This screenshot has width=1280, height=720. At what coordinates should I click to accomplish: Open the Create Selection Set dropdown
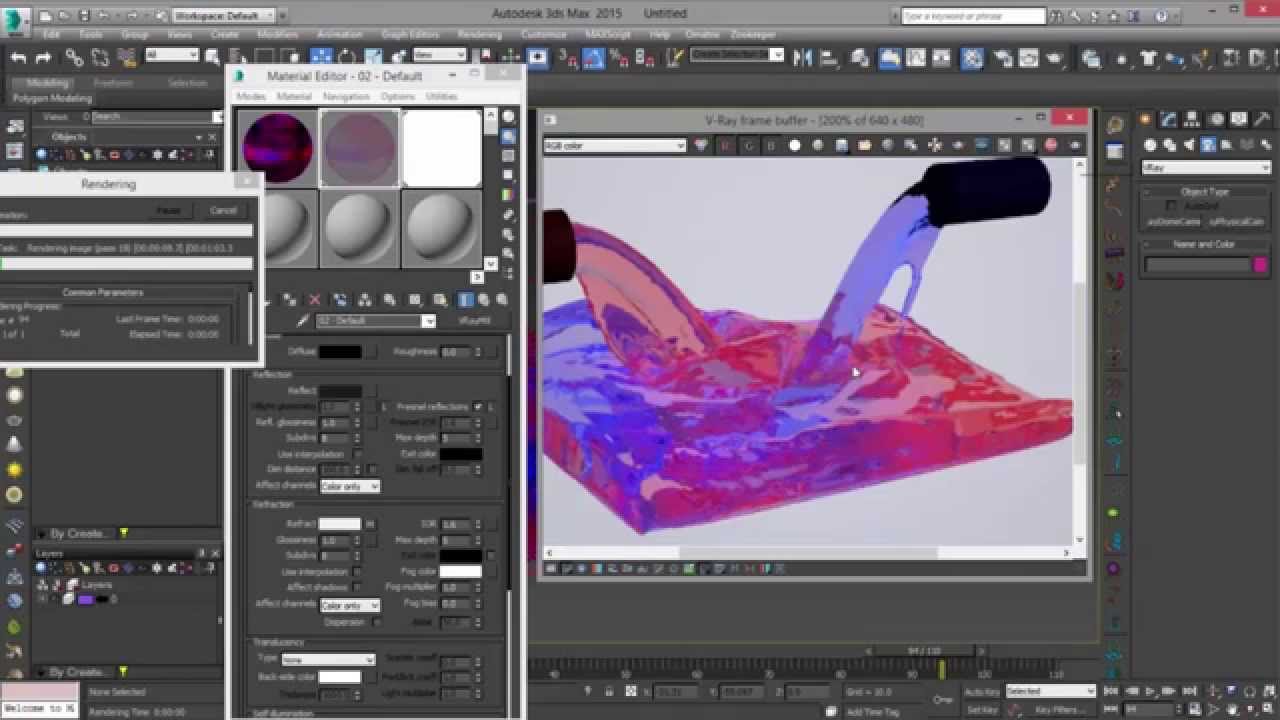pyautogui.click(x=737, y=55)
